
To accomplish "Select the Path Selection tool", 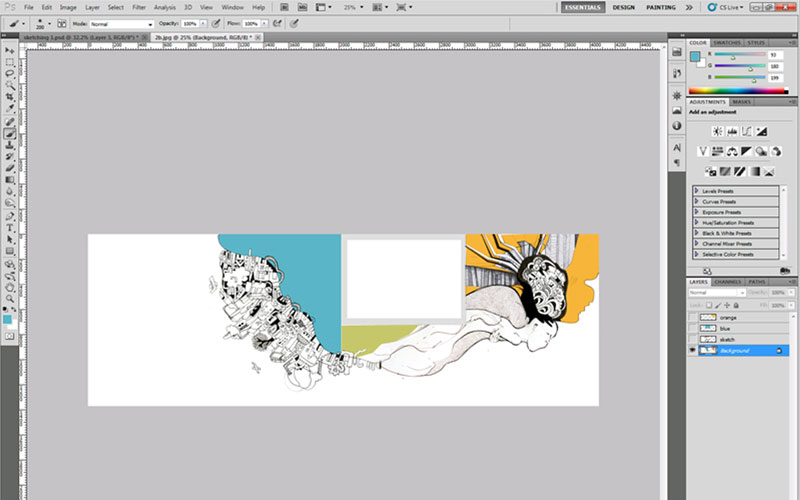I will point(10,239).
